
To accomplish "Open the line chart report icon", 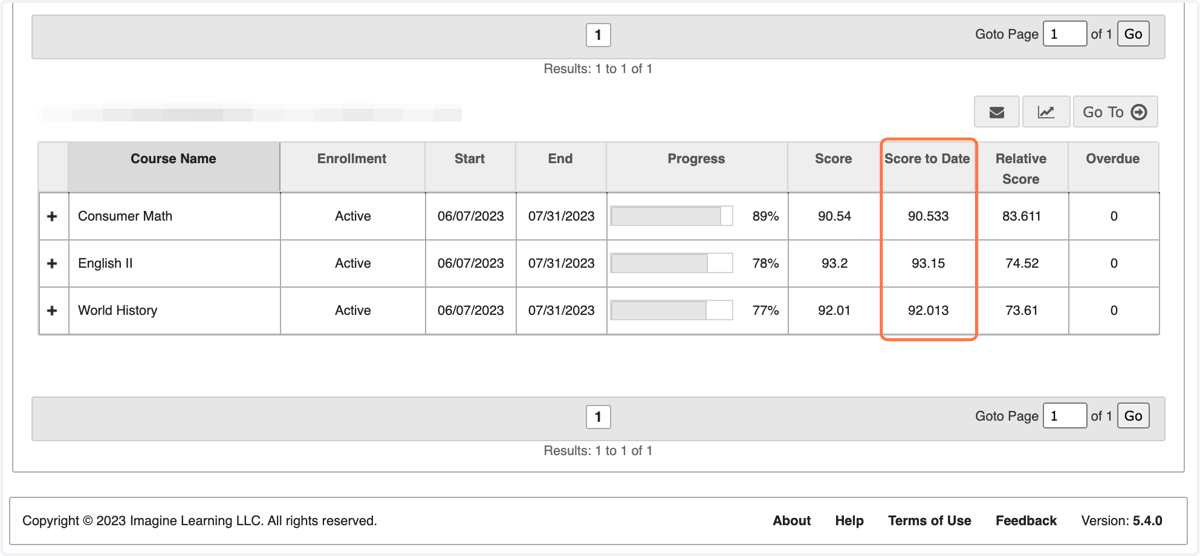I will 1046,112.
